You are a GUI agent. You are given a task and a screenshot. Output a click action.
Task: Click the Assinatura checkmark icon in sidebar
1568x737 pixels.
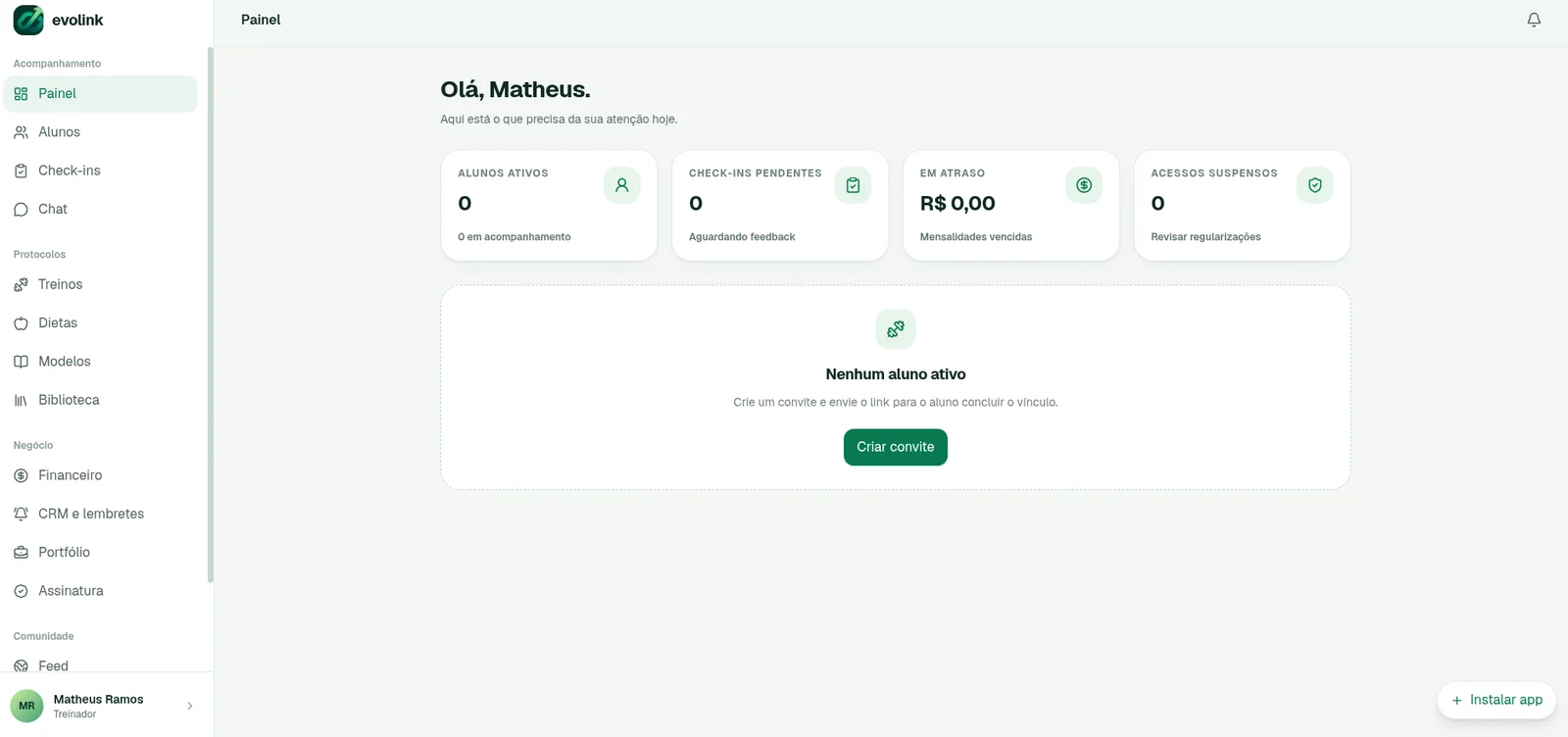click(21, 591)
